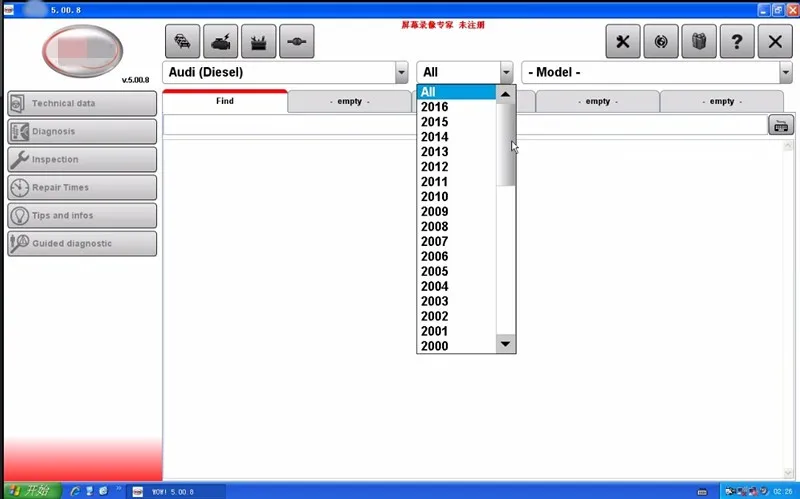
Task: Choose year 2005 from the list
Action: click(x=457, y=271)
